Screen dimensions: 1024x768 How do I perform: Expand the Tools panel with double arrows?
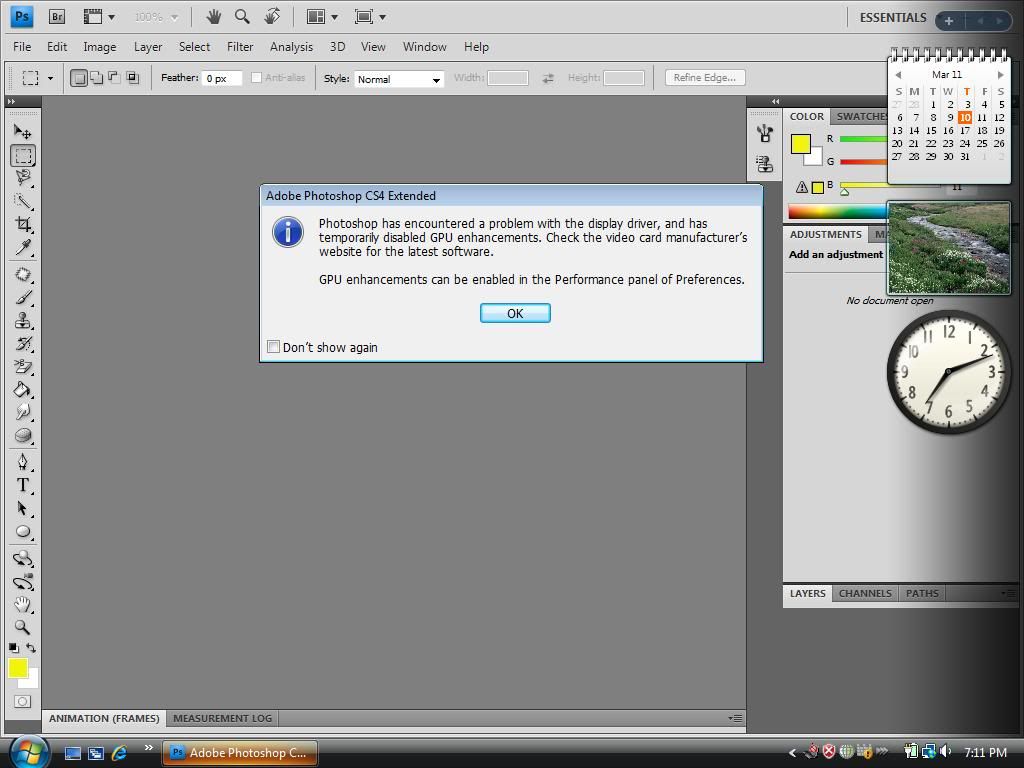click(11, 101)
